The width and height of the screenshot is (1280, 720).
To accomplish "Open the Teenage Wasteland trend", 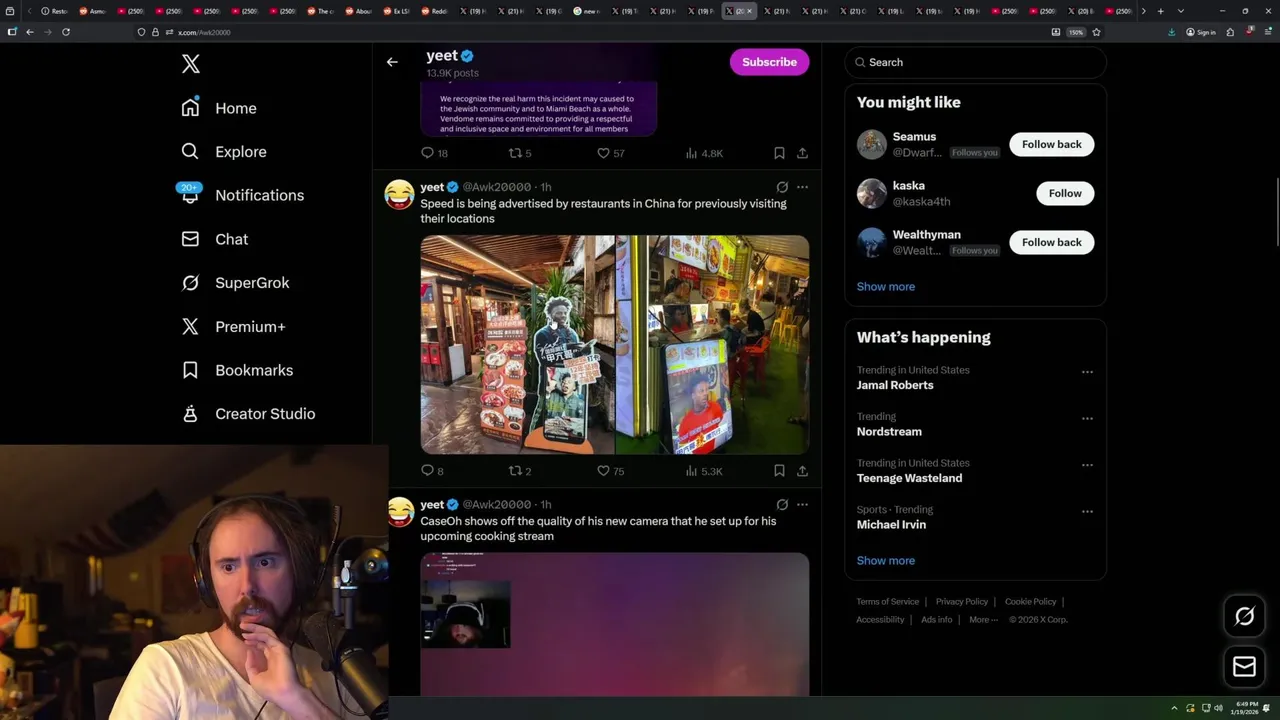I will pyautogui.click(x=909, y=478).
